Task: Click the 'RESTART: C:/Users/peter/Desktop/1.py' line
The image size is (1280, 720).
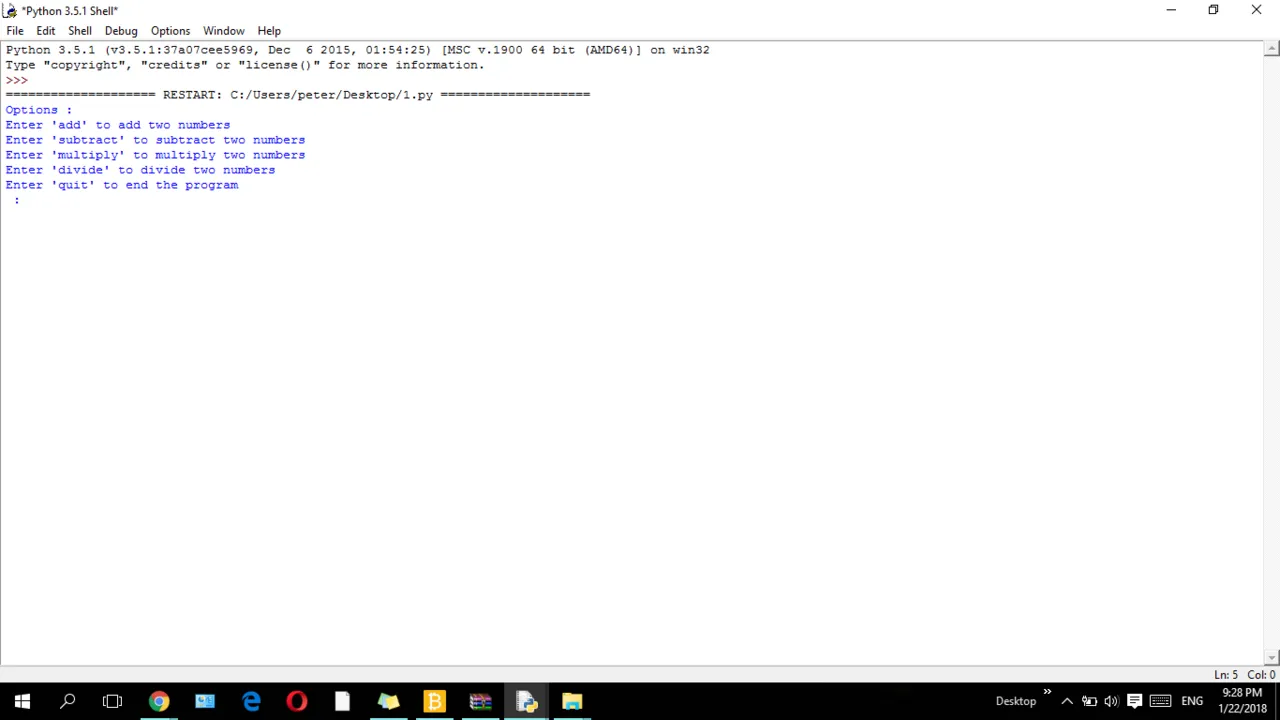Action: [x=298, y=95]
